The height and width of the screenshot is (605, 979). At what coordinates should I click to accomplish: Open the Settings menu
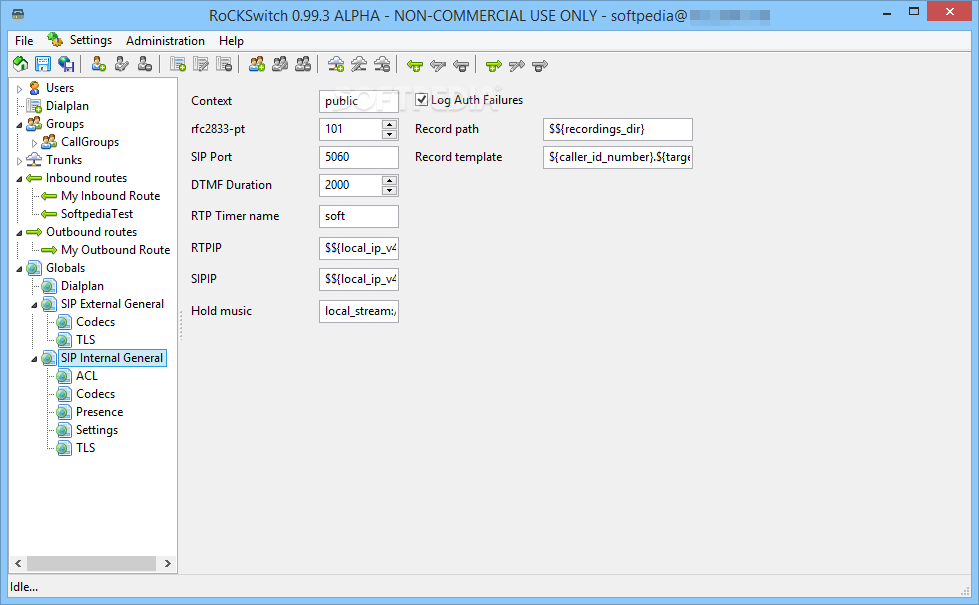(x=91, y=40)
